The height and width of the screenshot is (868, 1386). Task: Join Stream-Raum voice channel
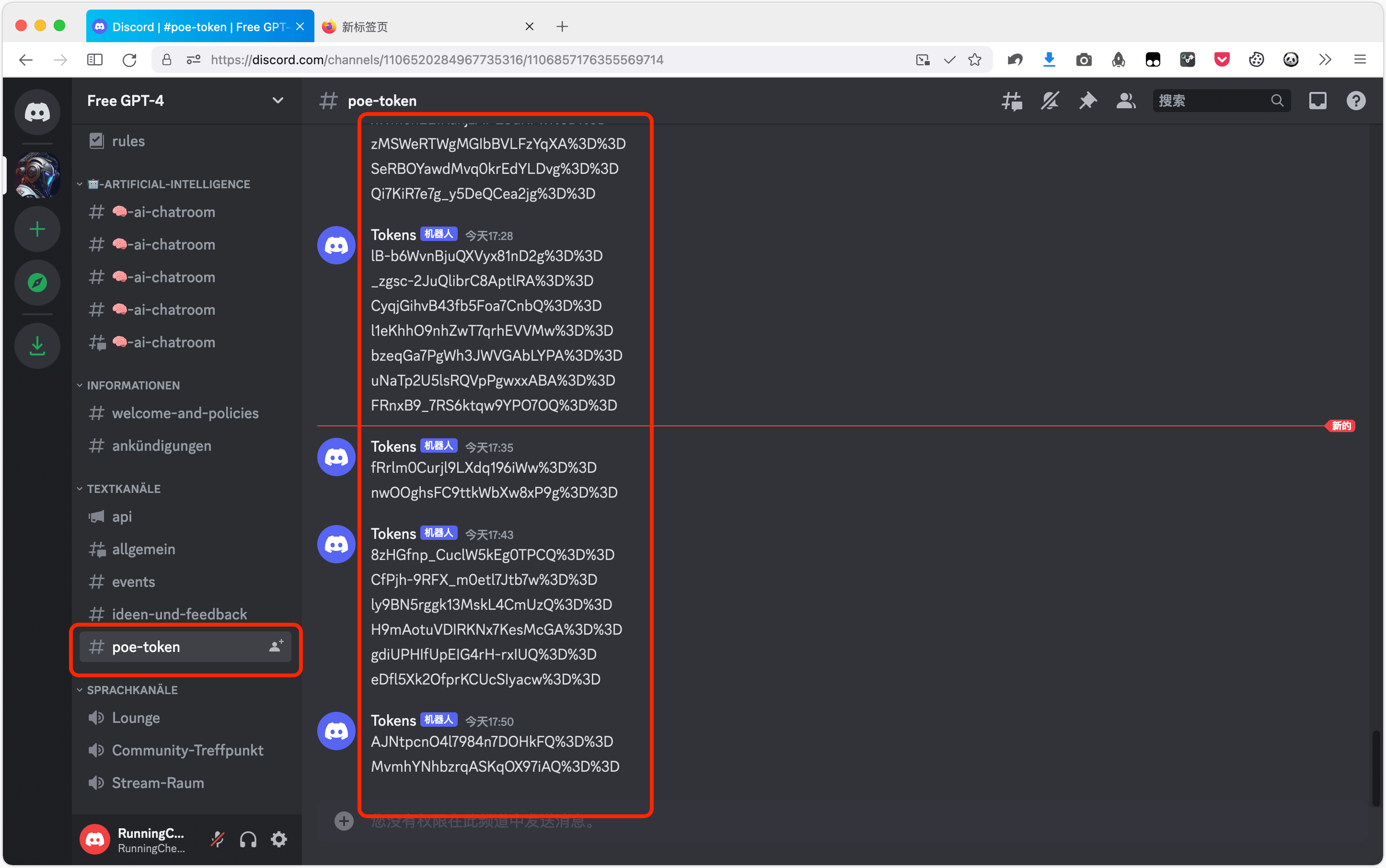(x=186, y=783)
